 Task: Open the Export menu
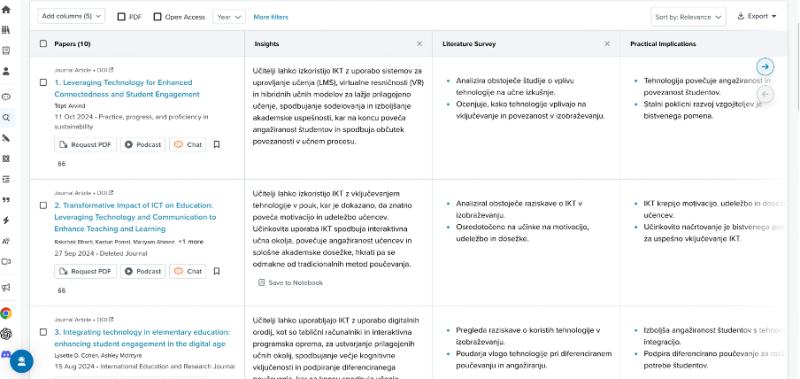point(757,16)
